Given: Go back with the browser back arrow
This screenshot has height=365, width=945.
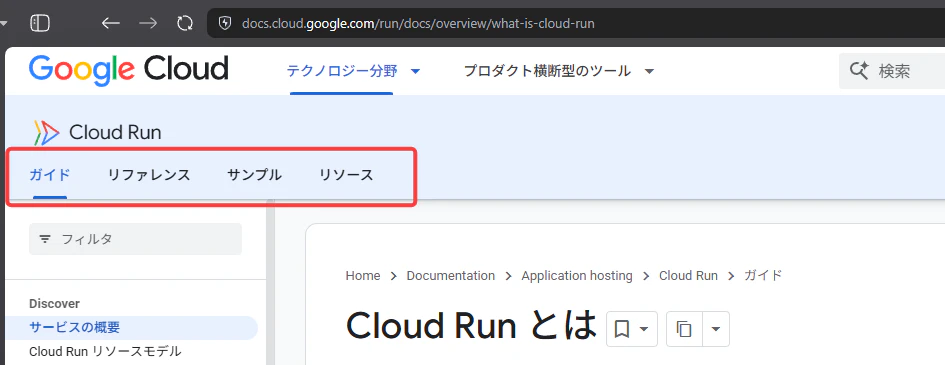Looking at the screenshot, I should coord(110,23).
